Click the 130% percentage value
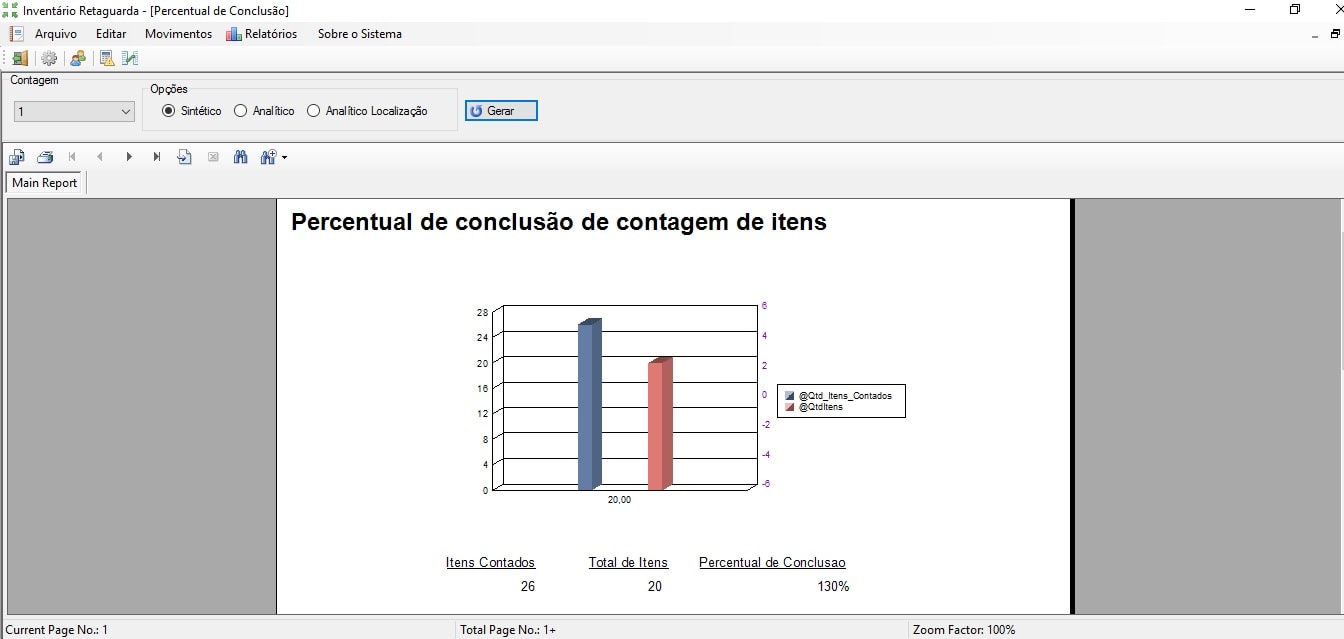 833,587
